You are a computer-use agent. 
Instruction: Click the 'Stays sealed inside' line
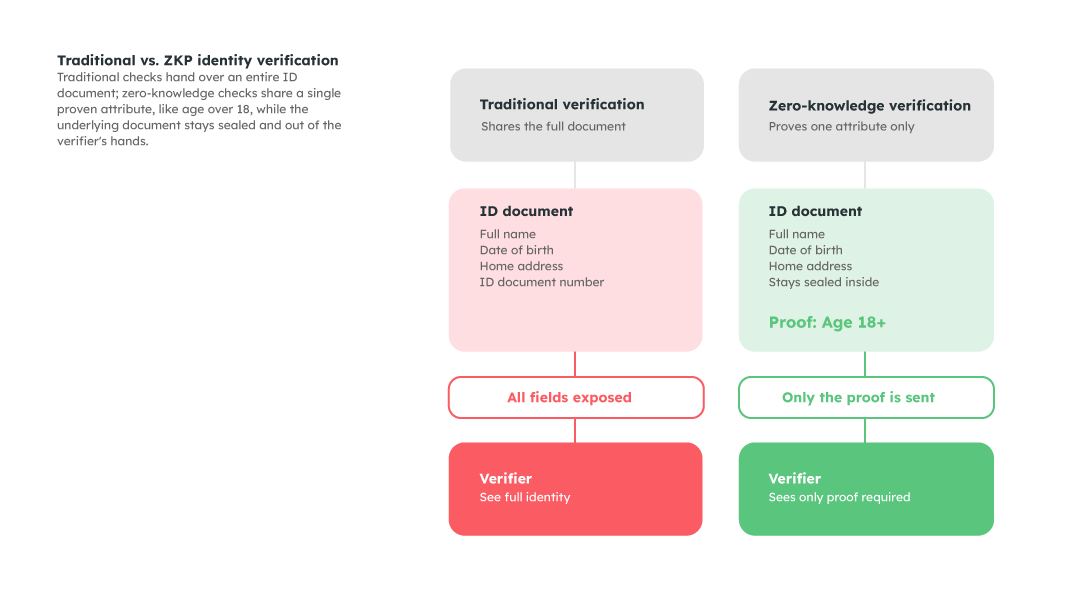824,282
